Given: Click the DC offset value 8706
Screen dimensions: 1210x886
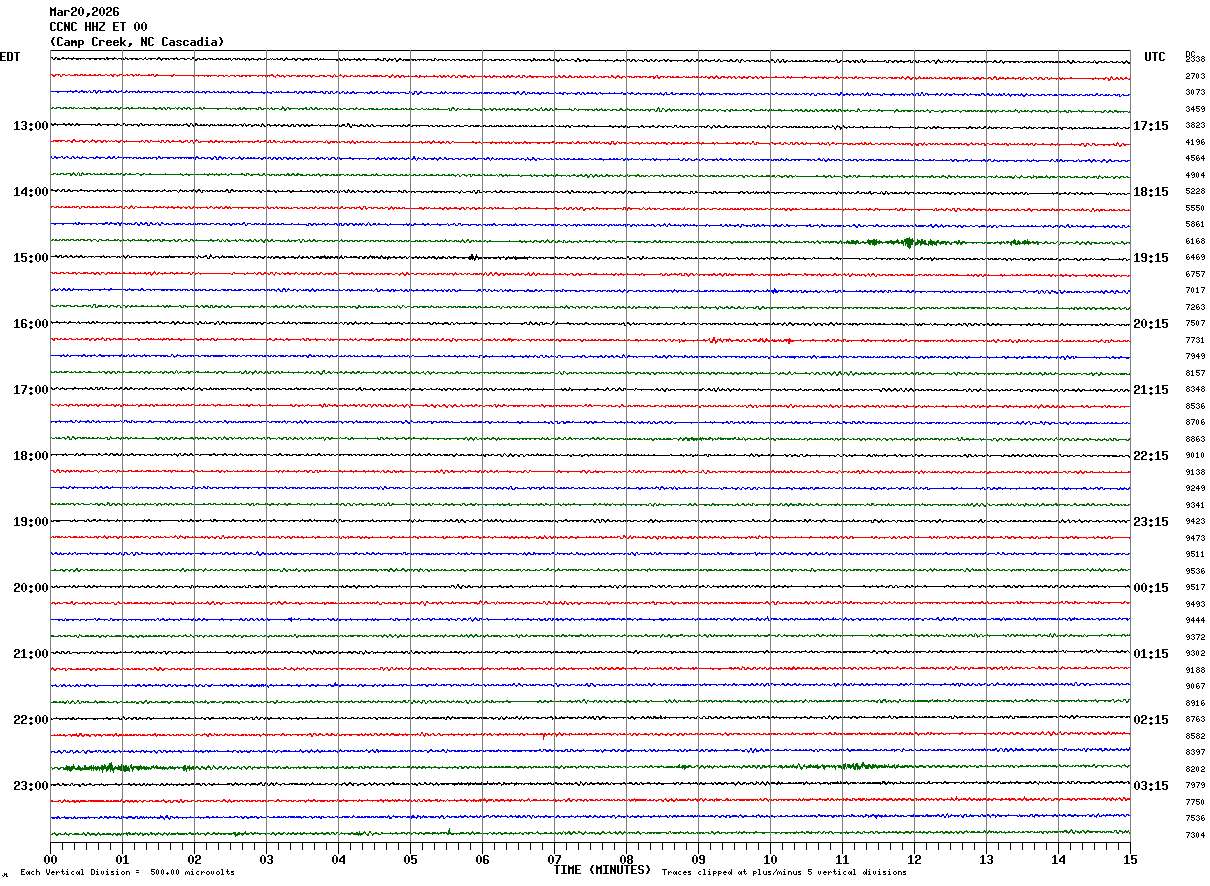Looking at the screenshot, I should [x=1195, y=423].
